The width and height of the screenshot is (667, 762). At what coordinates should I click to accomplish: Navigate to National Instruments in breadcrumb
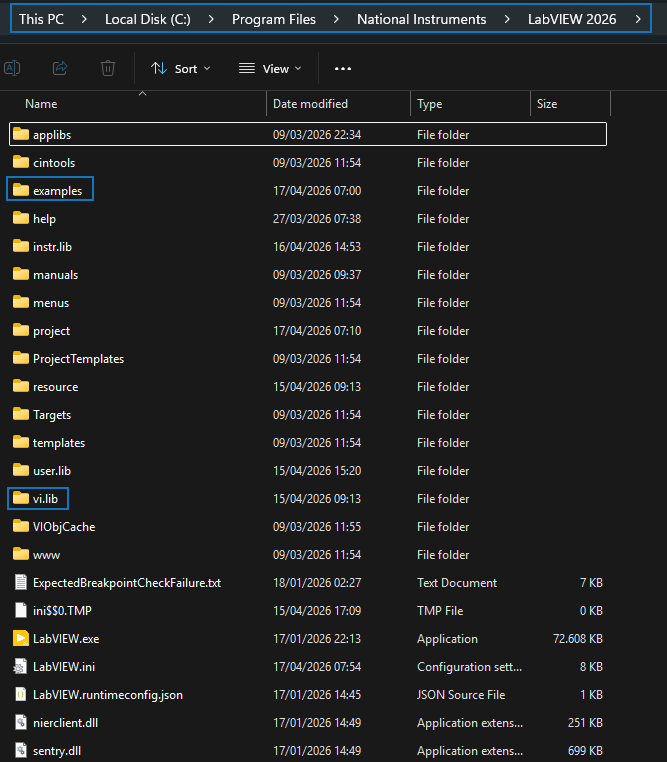pos(421,19)
